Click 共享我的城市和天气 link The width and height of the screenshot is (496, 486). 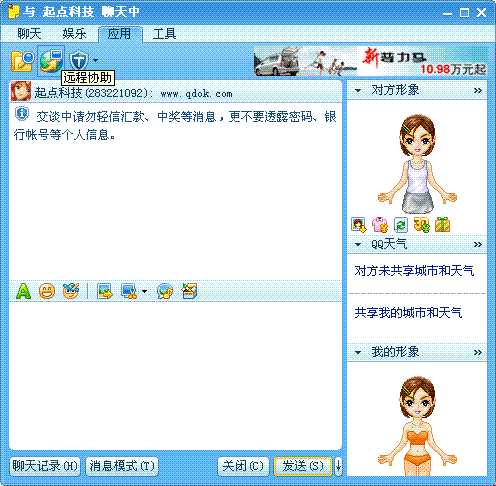(408, 313)
